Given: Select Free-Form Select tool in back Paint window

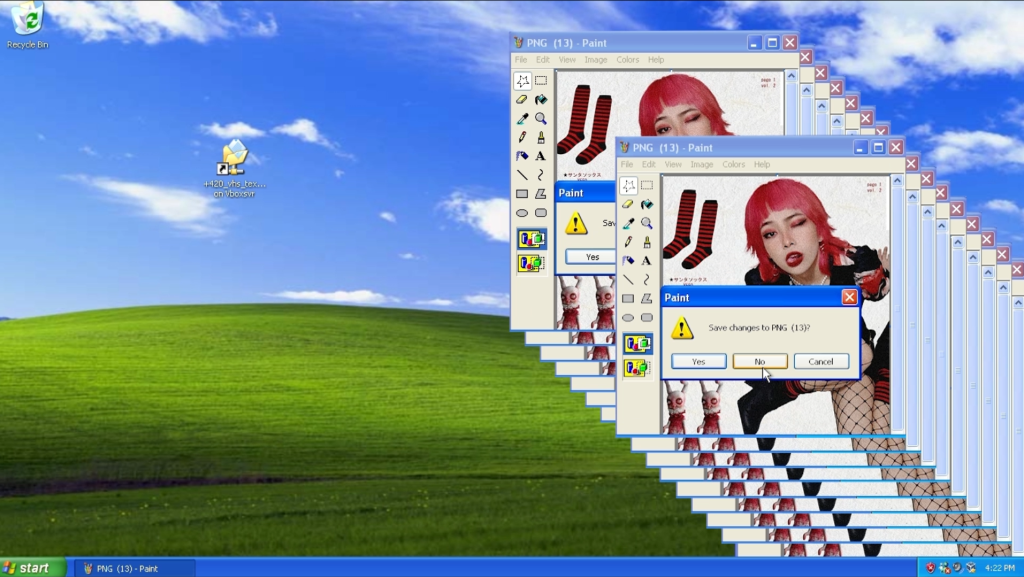Looking at the screenshot, I should pyautogui.click(x=522, y=81).
